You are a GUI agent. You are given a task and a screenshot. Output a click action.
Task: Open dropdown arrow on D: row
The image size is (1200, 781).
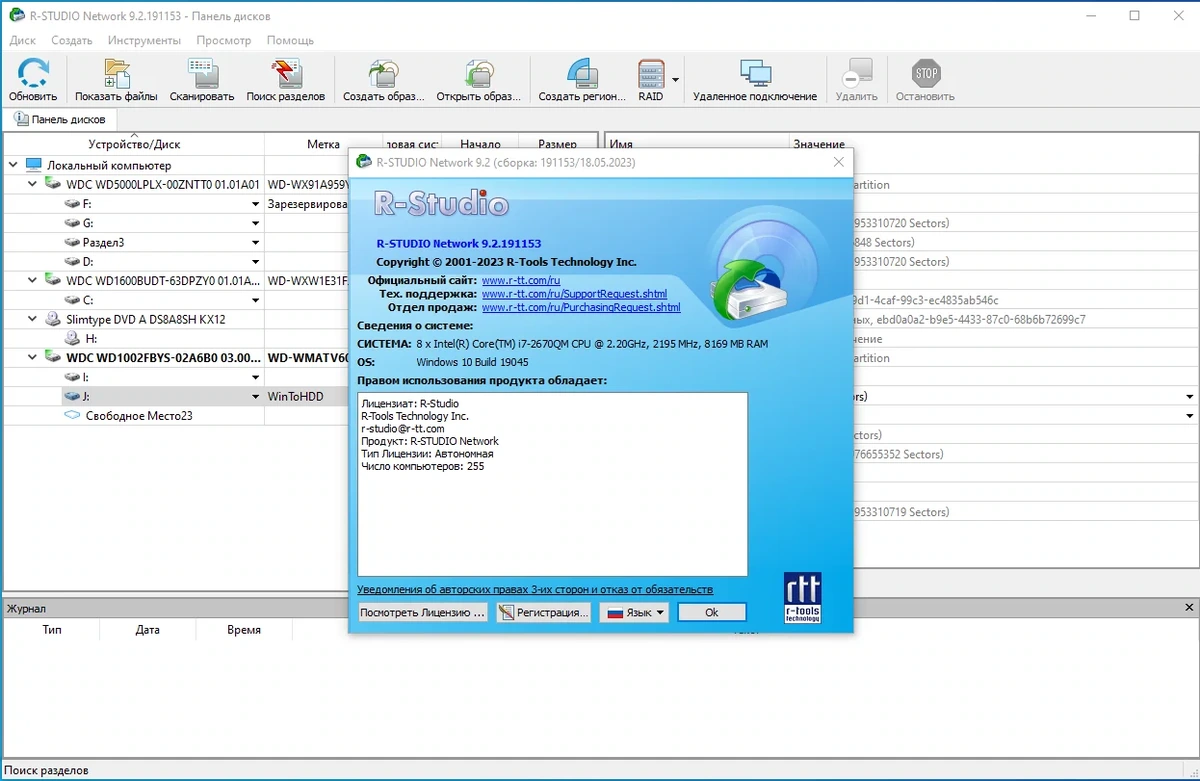point(256,262)
